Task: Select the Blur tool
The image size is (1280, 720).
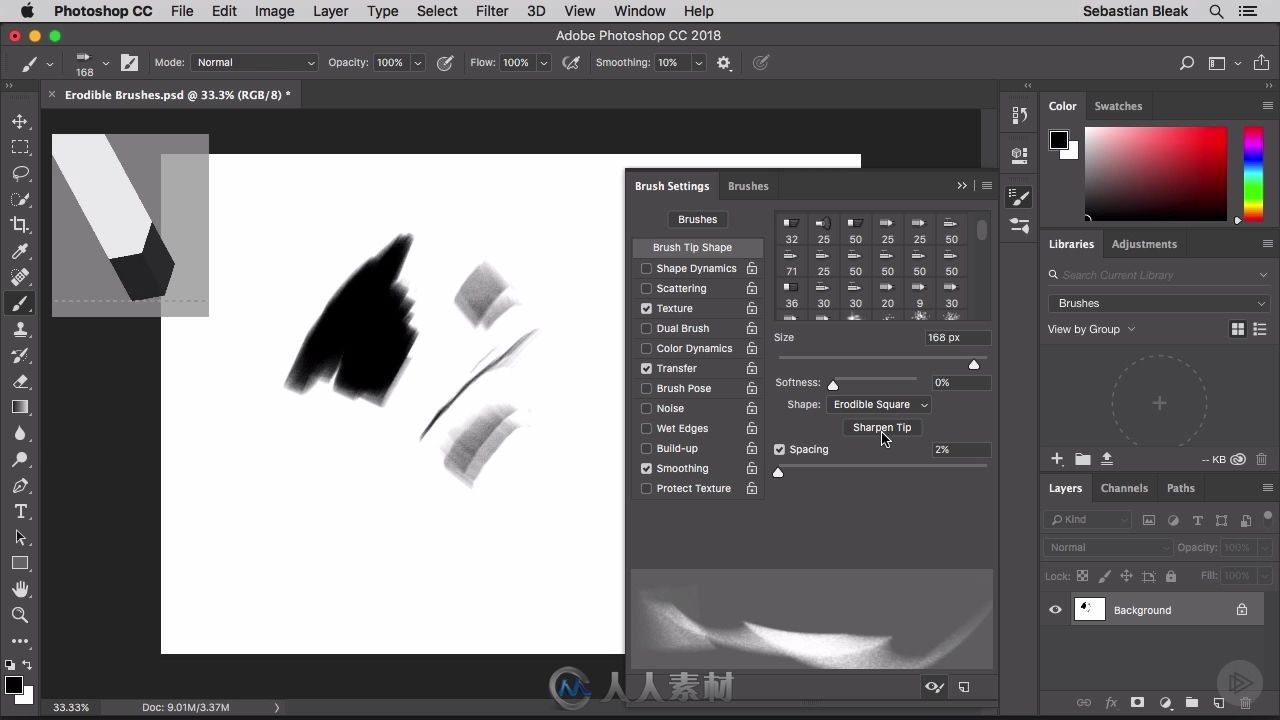Action: [x=20, y=433]
